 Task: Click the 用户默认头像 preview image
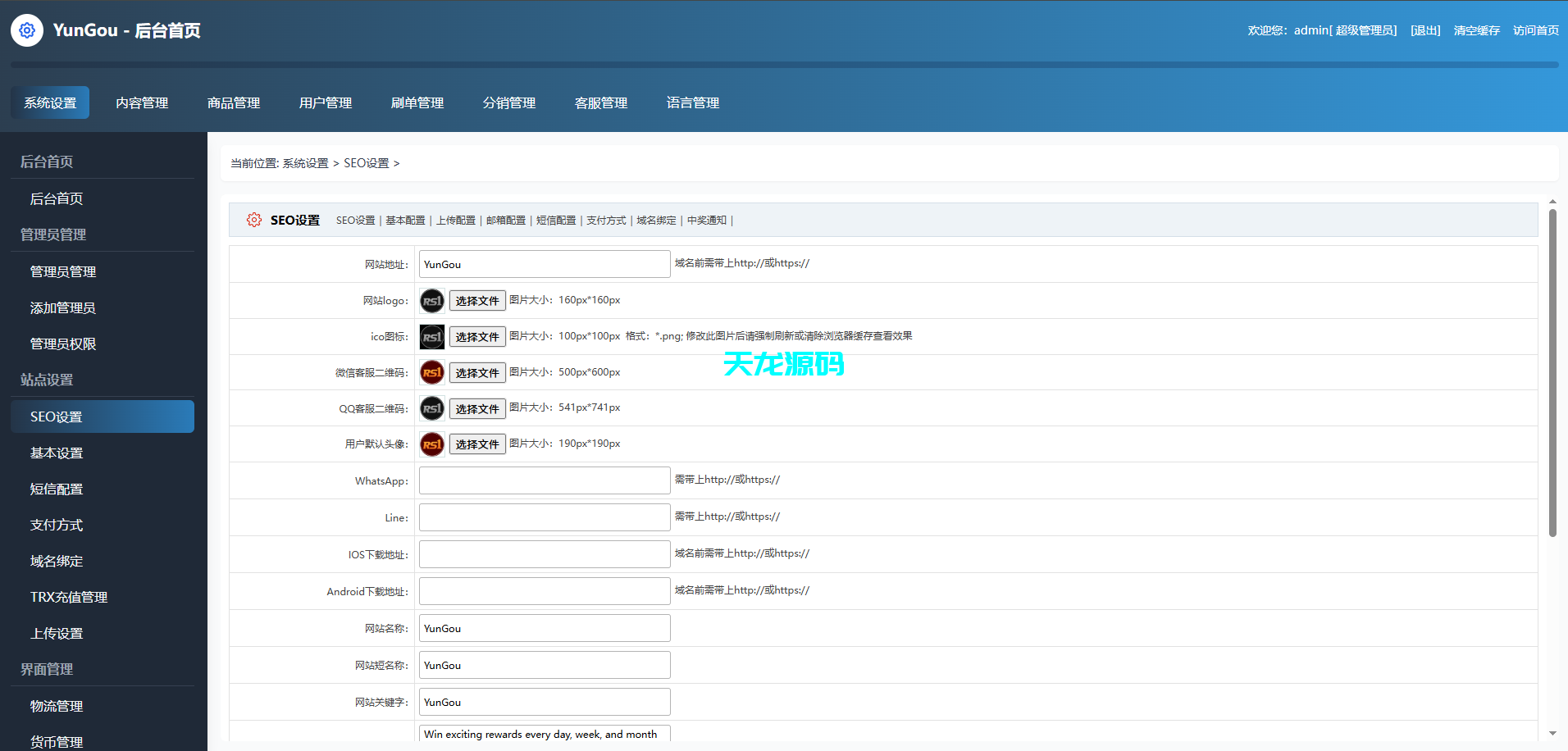(431, 444)
